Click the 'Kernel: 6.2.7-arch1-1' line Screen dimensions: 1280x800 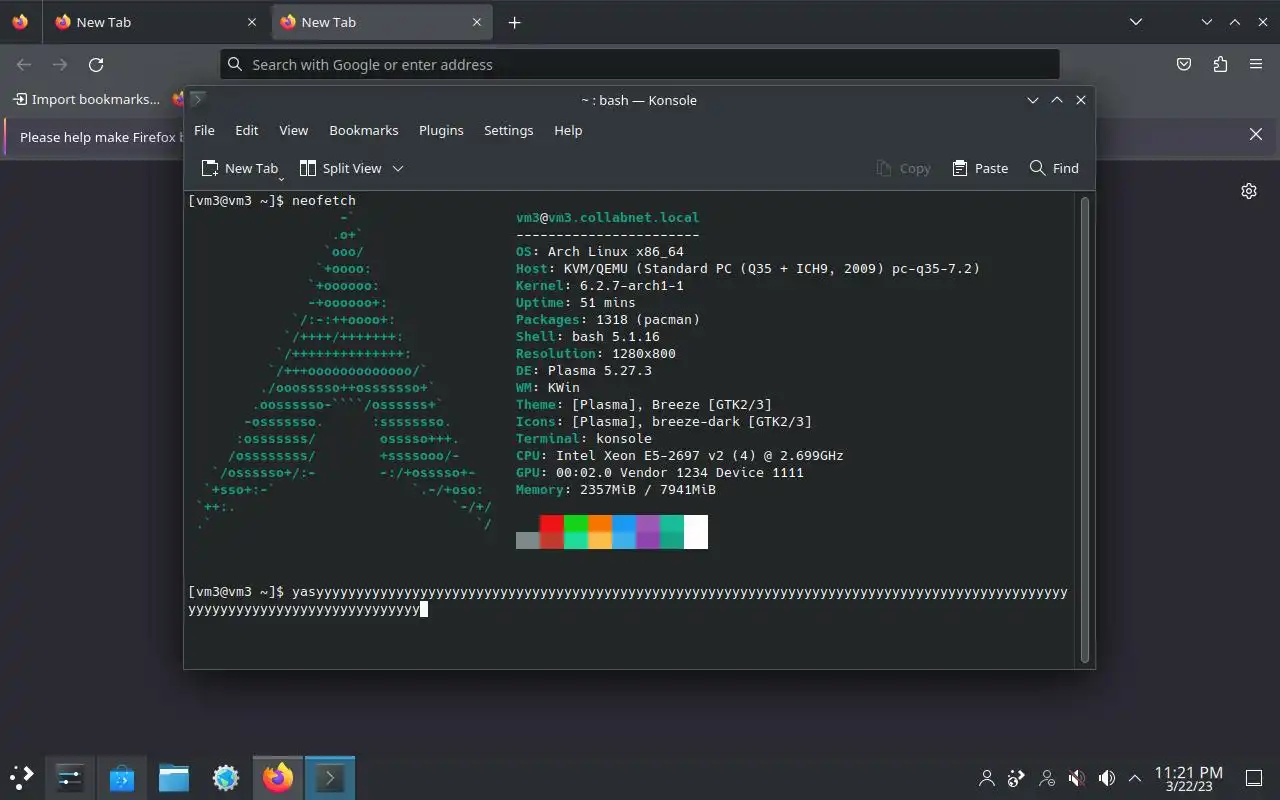pyautogui.click(x=600, y=285)
